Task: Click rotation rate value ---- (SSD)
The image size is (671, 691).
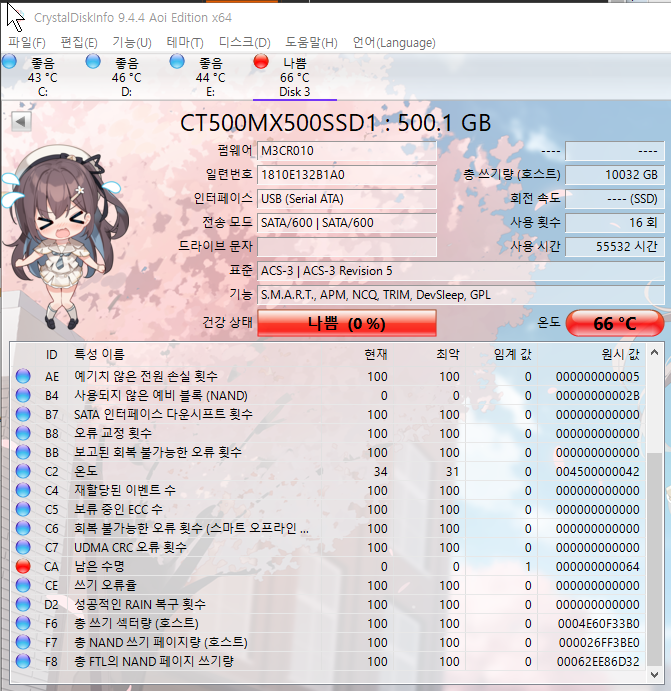Action: coord(615,199)
